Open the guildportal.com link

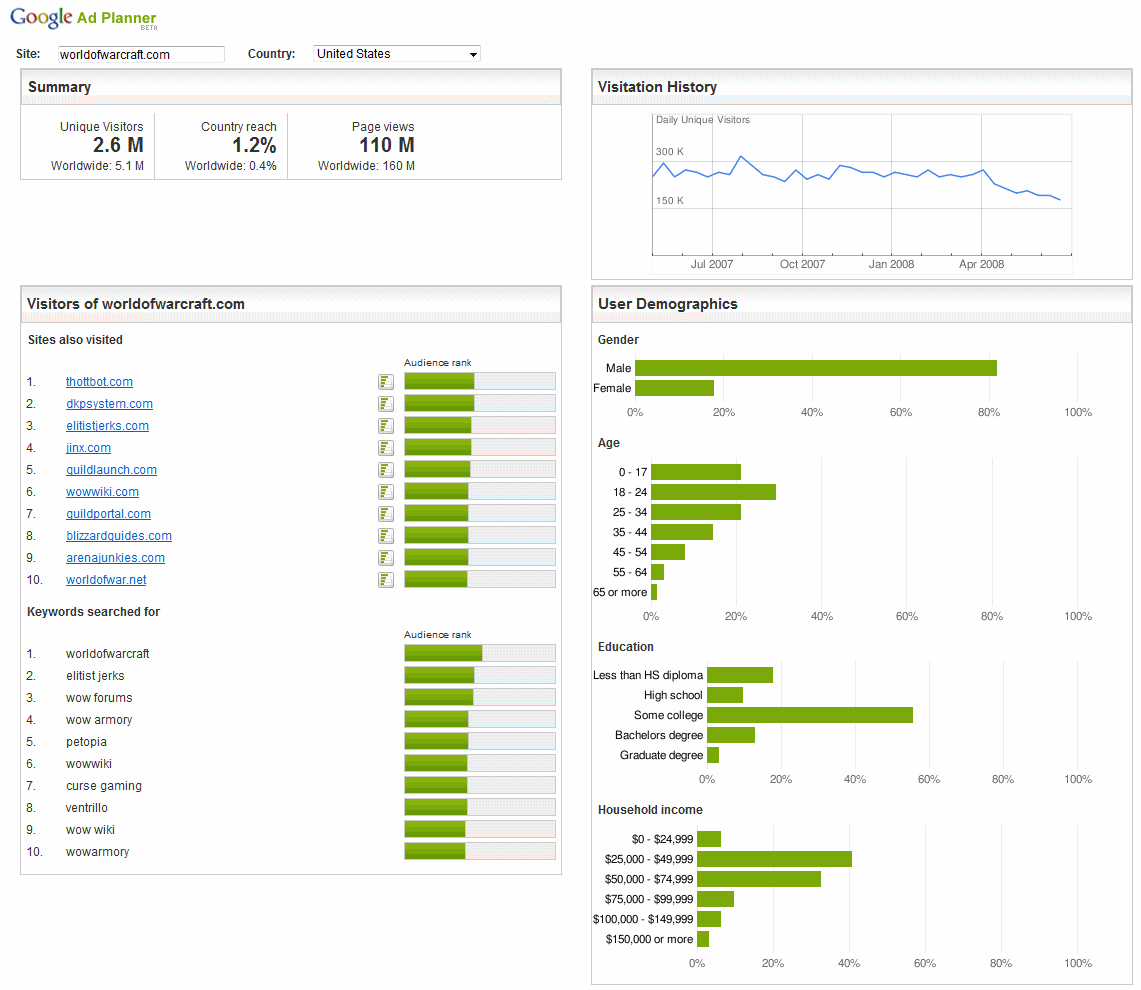pyautogui.click(x=108, y=514)
